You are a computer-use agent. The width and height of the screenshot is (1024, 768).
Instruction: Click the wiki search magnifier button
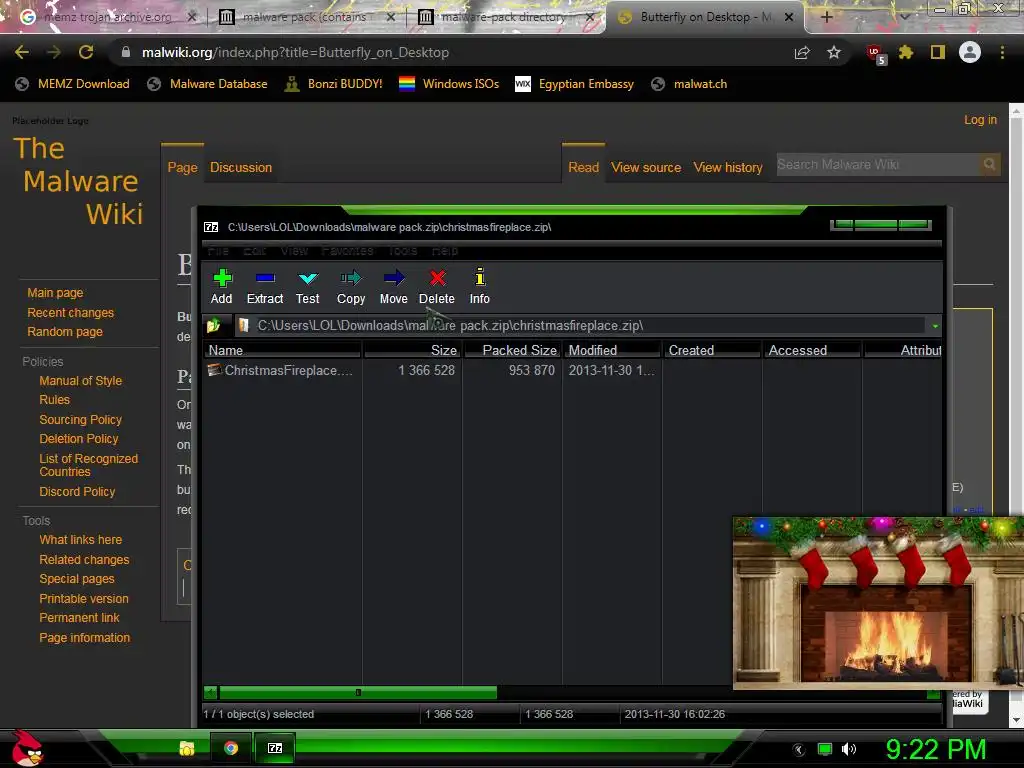[x=989, y=164]
